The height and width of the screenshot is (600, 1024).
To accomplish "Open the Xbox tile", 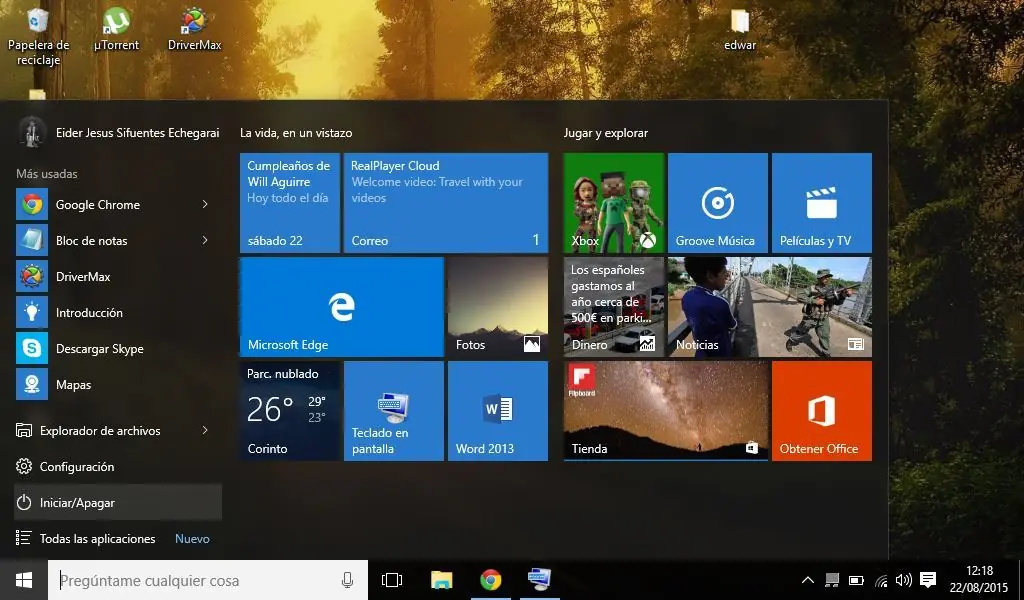I will [x=614, y=202].
